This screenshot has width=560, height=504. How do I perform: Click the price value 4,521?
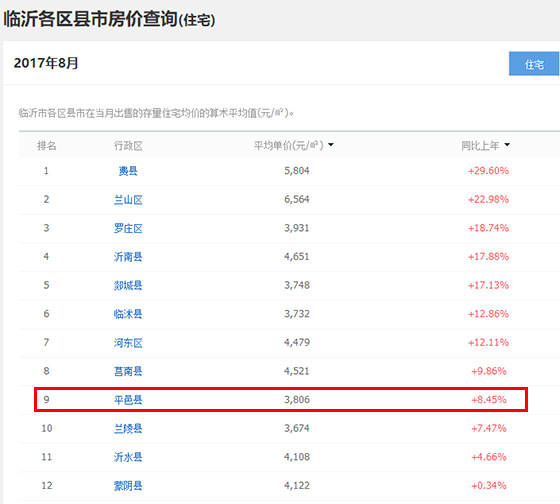coord(297,371)
